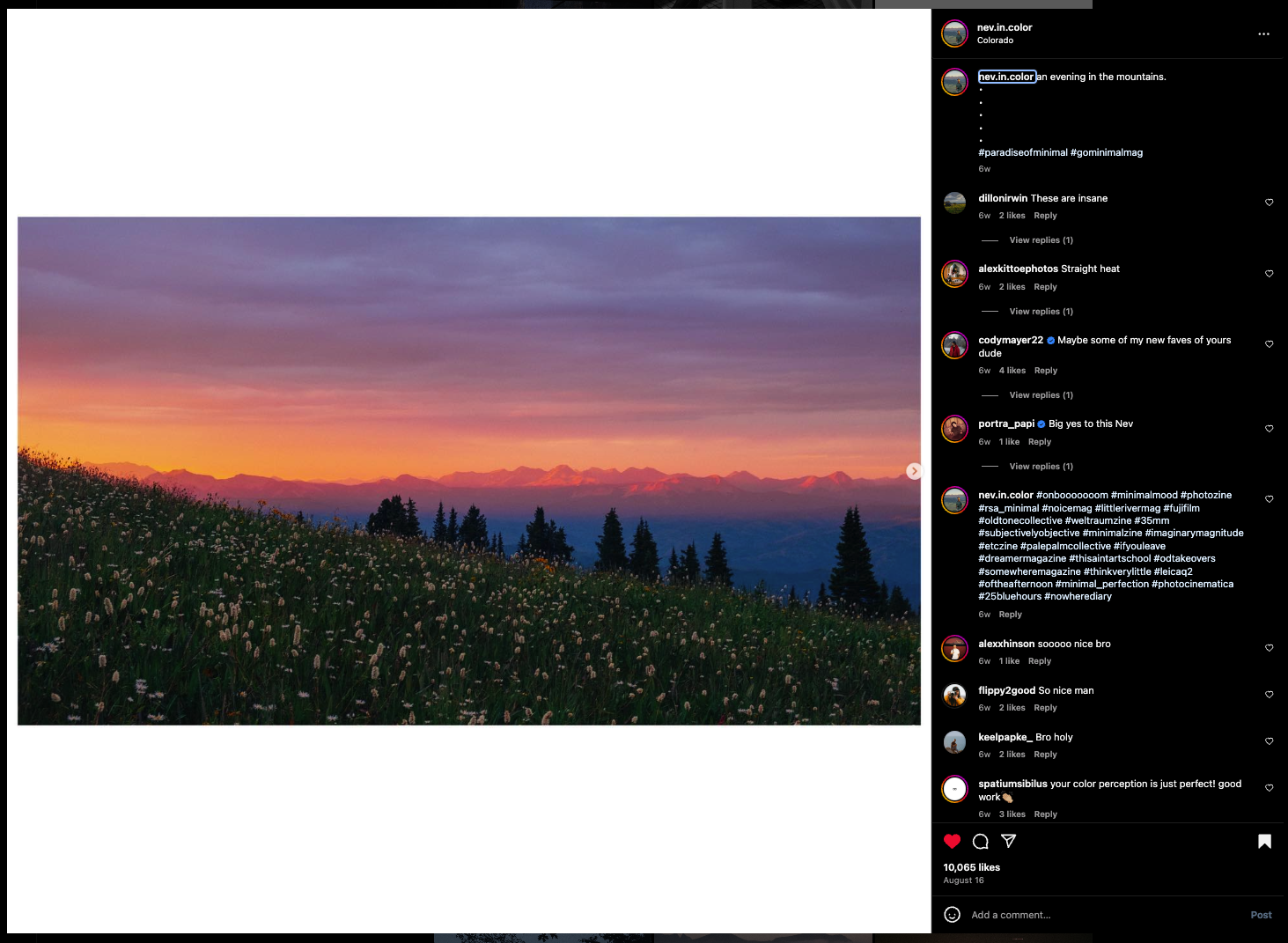
Task: Toggle the bookmark save icon
Action: 1264,842
